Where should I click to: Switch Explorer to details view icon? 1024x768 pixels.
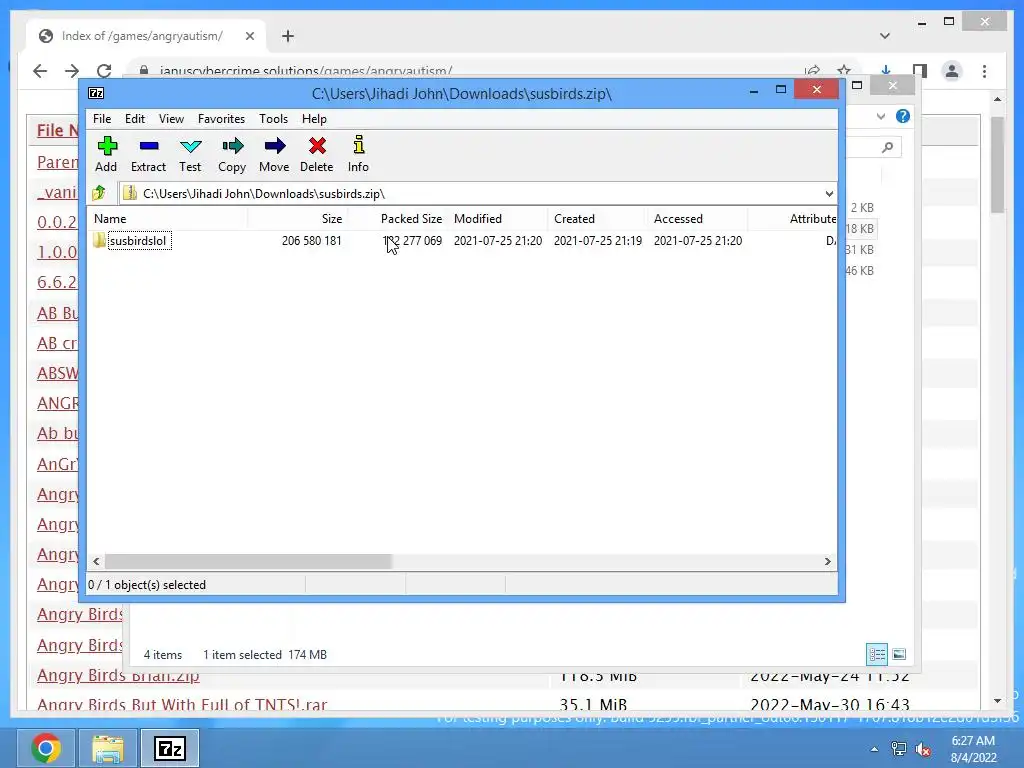point(876,654)
